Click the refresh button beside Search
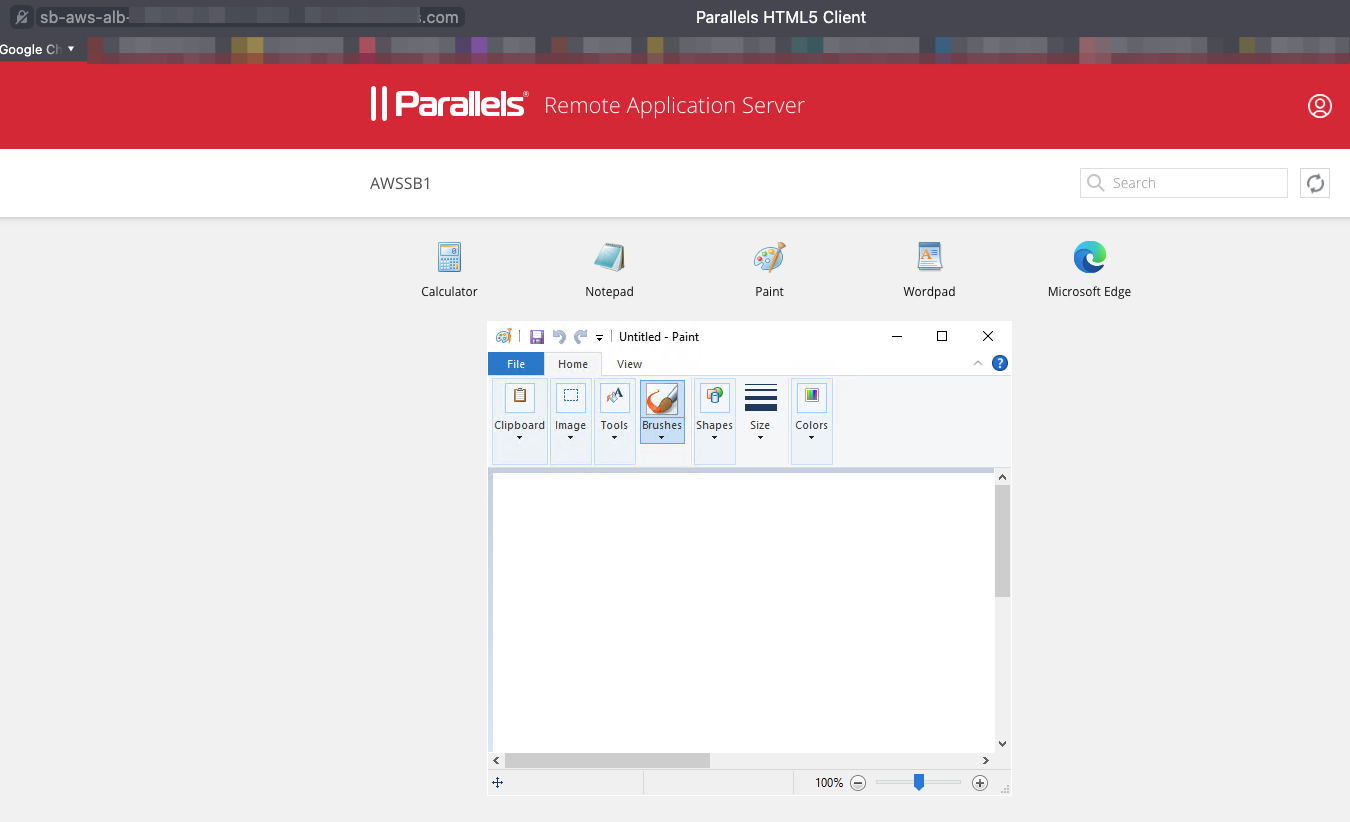 pyautogui.click(x=1315, y=183)
